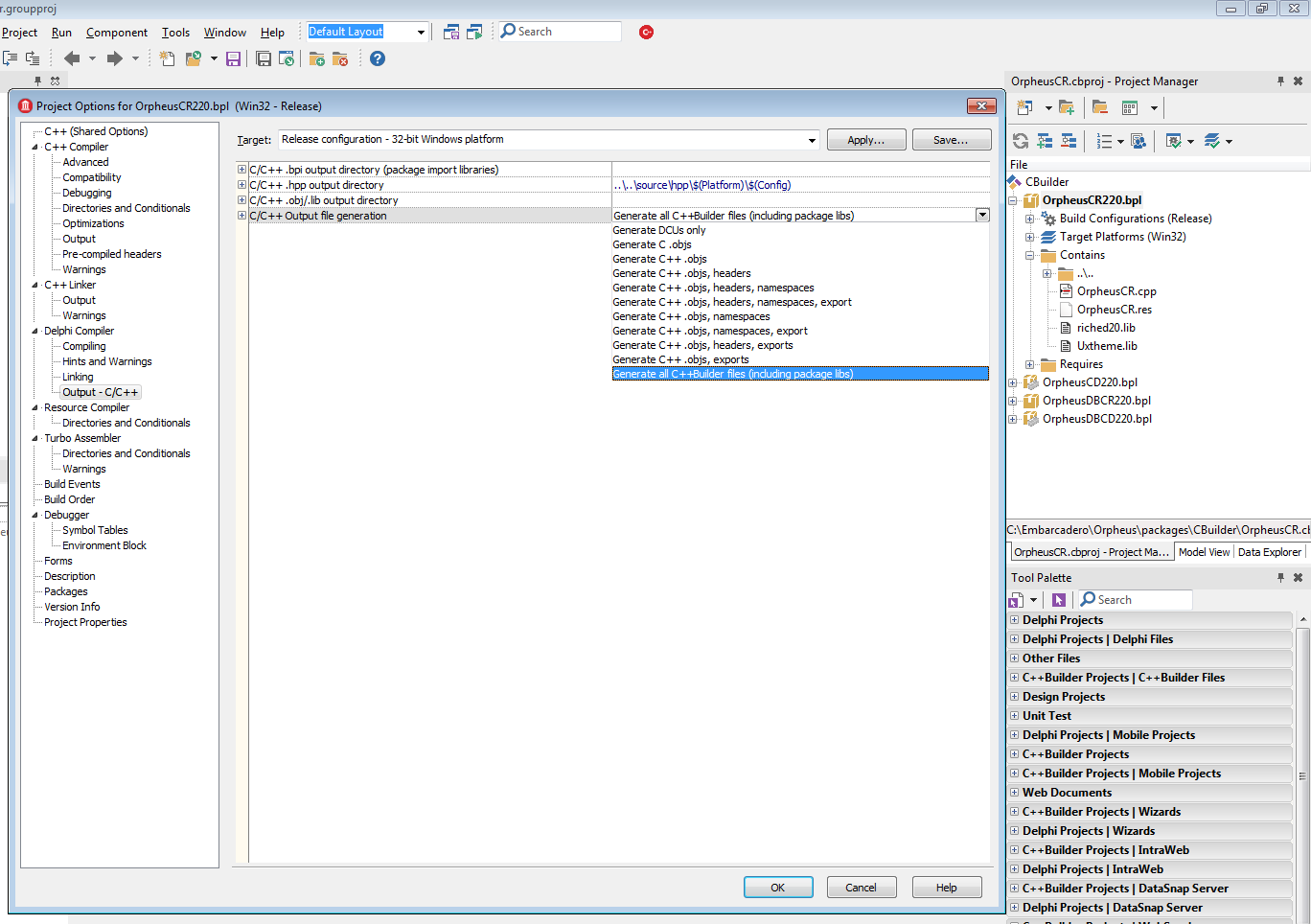This screenshot has width=1311, height=924.
Task: Select OrpheusCR.cpp in Project Manager
Action: tap(1116, 291)
